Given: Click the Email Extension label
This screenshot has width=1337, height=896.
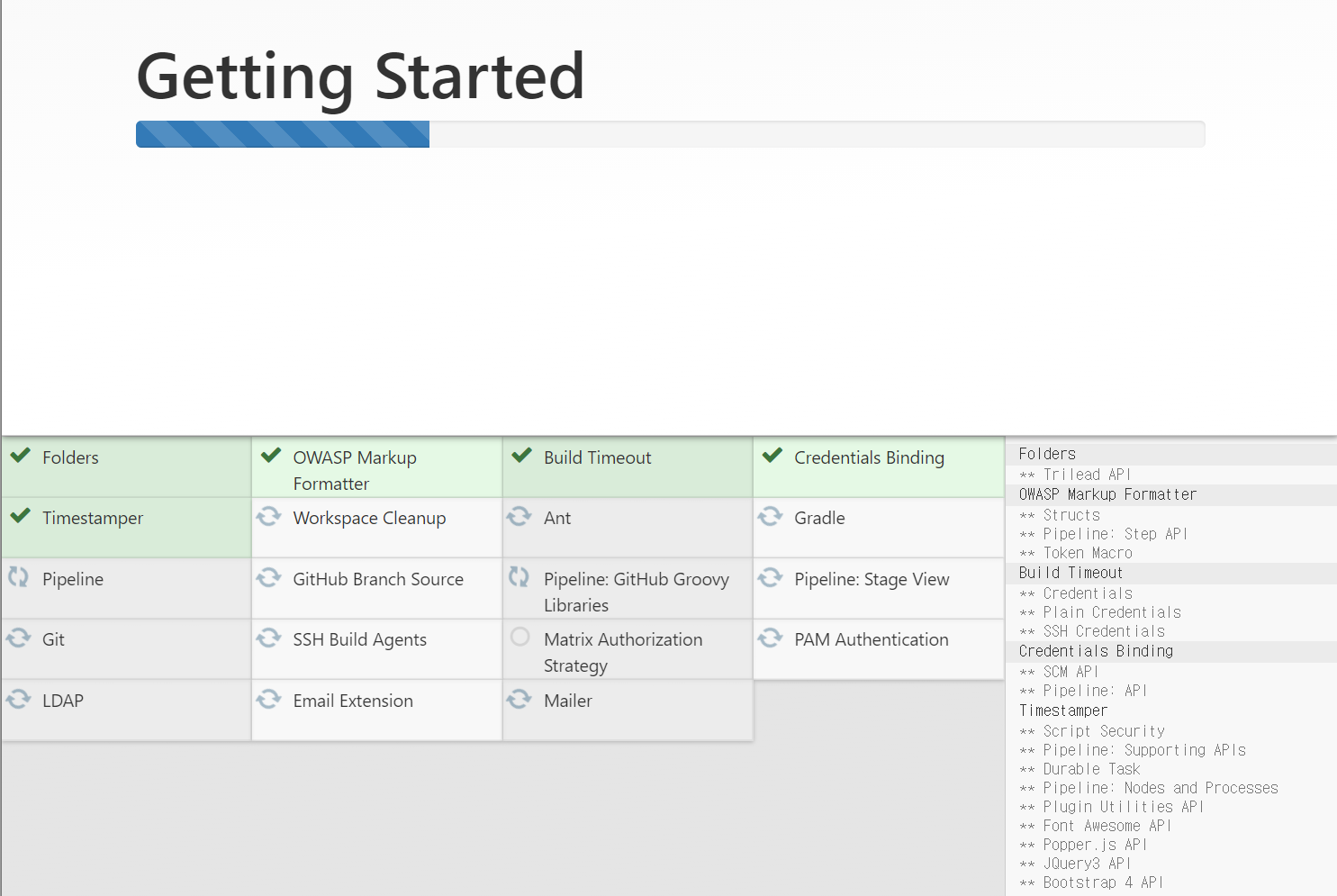Looking at the screenshot, I should point(353,701).
